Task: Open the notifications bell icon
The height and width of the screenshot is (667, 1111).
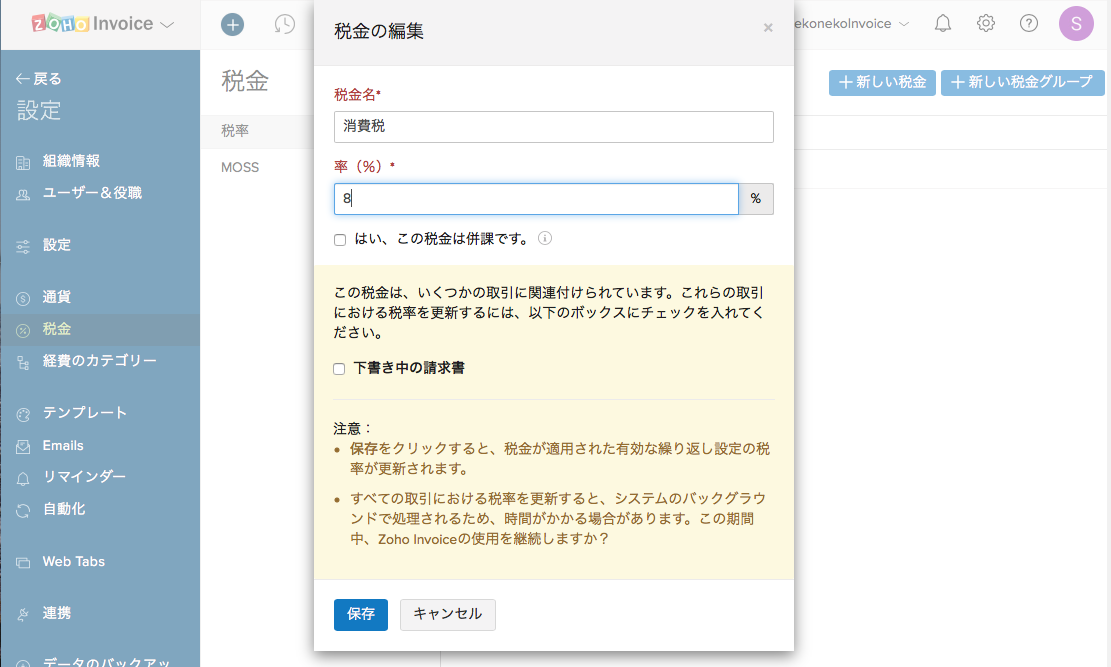Action: coord(942,23)
